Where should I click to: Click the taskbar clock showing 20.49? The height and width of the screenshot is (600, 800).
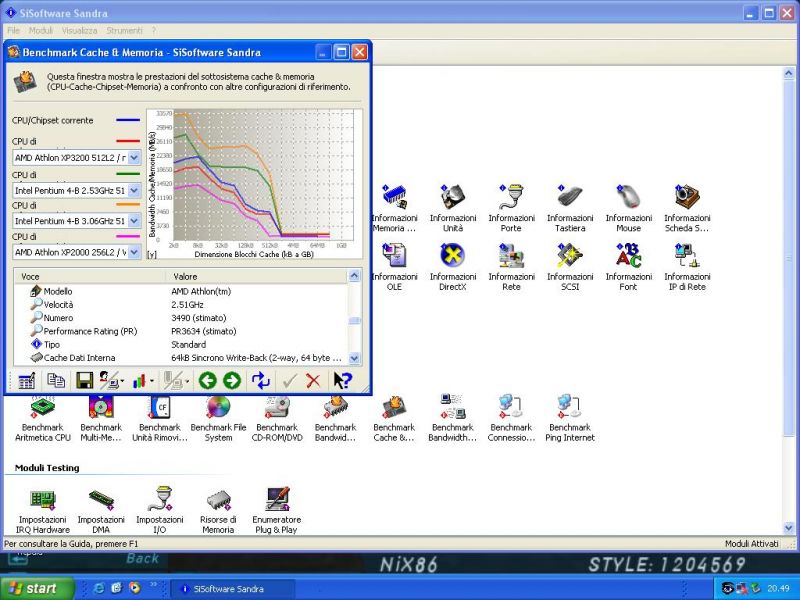click(x=779, y=588)
